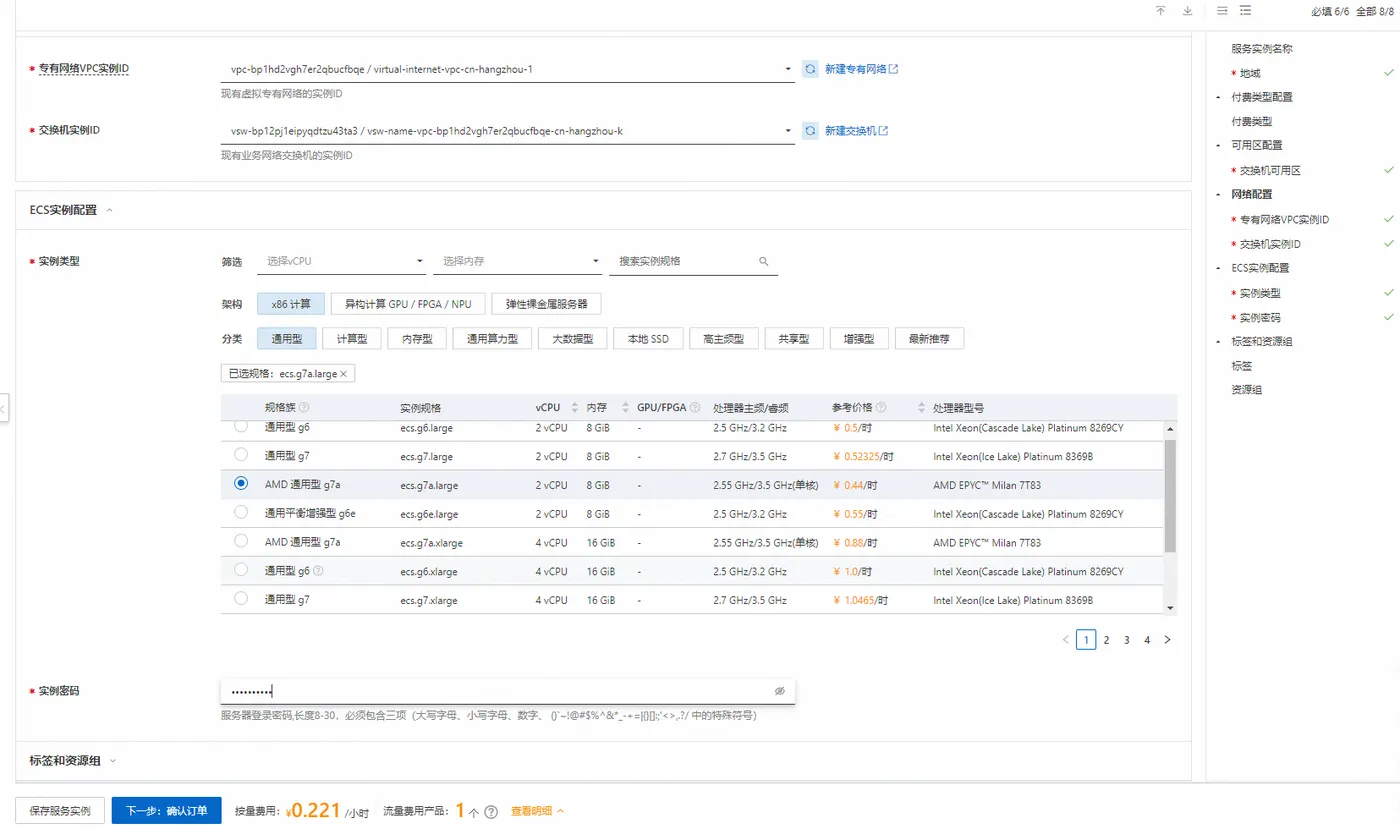The width and height of the screenshot is (1400, 829).
Task: Toggle password visibility eye icon
Action: (x=780, y=691)
